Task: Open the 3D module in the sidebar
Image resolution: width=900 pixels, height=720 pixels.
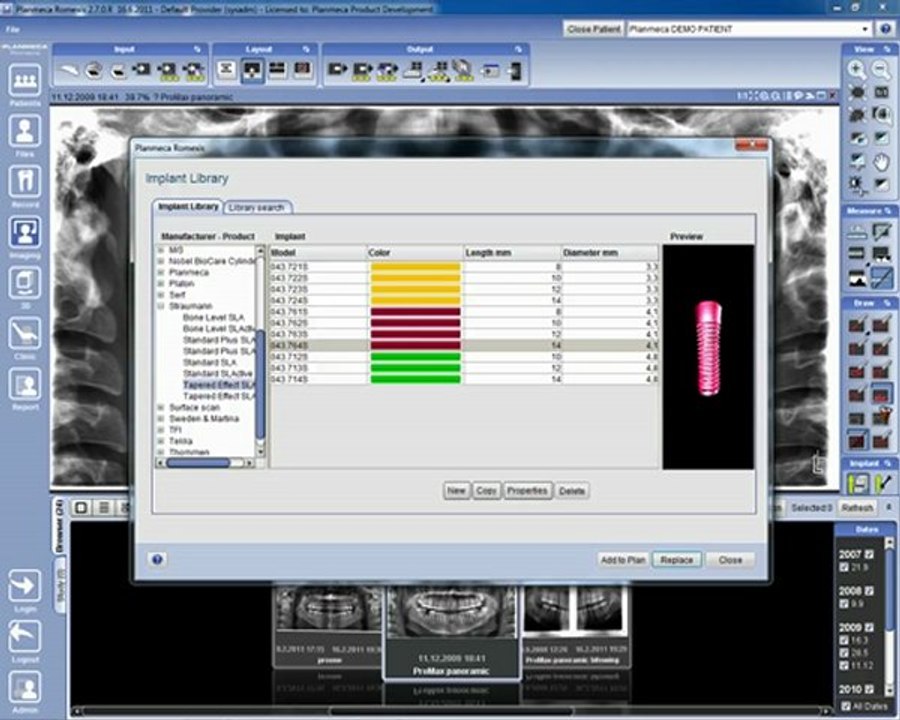Action: tap(25, 283)
